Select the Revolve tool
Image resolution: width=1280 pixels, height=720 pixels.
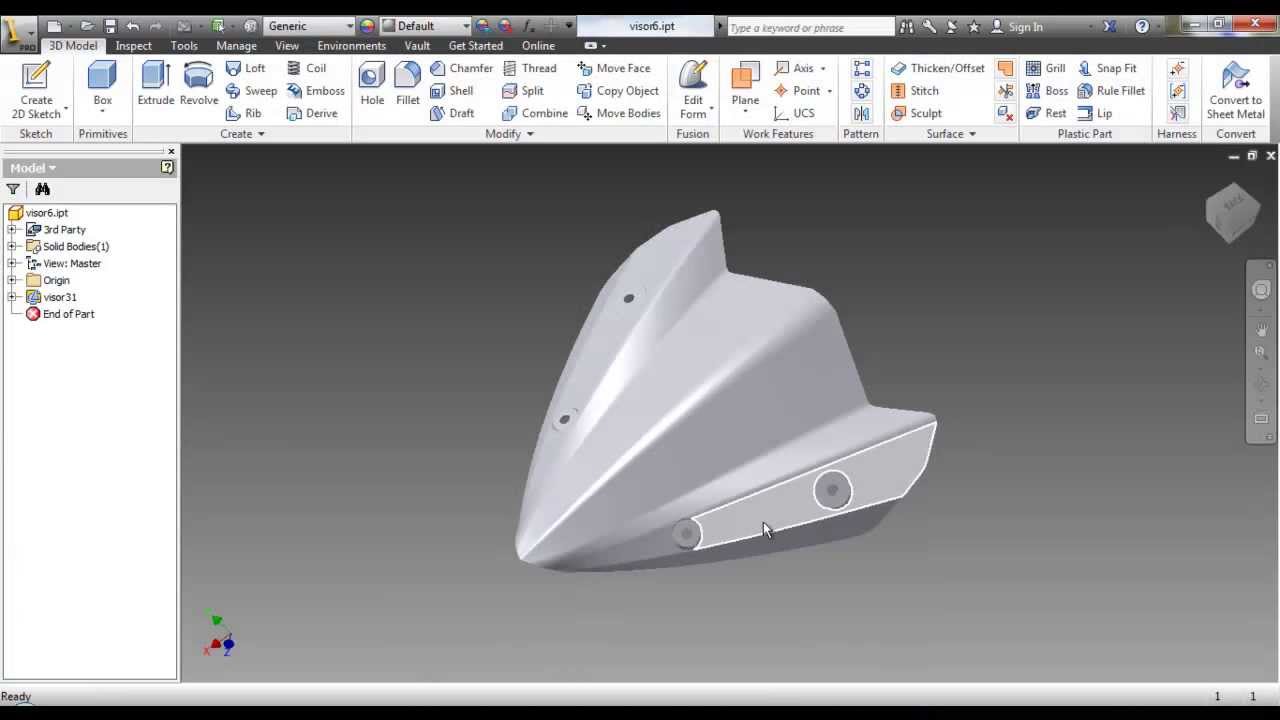click(198, 83)
